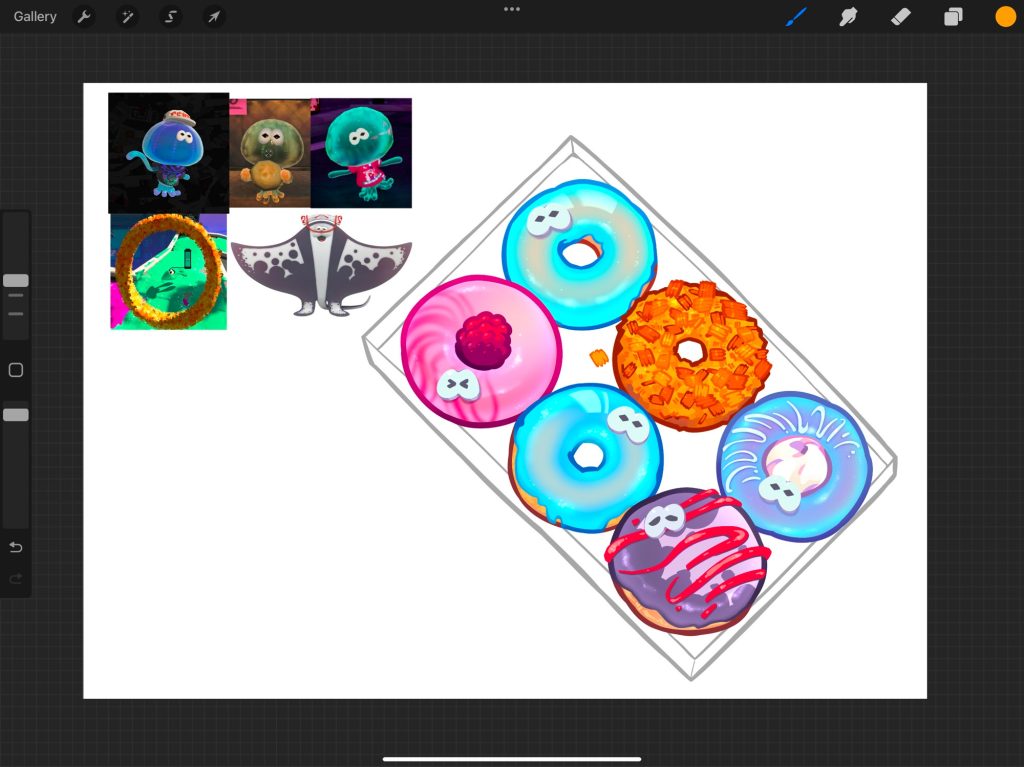1024x767 pixels.
Task: Tap the purple donut with red drizzle
Action: pyautogui.click(x=688, y=562)
